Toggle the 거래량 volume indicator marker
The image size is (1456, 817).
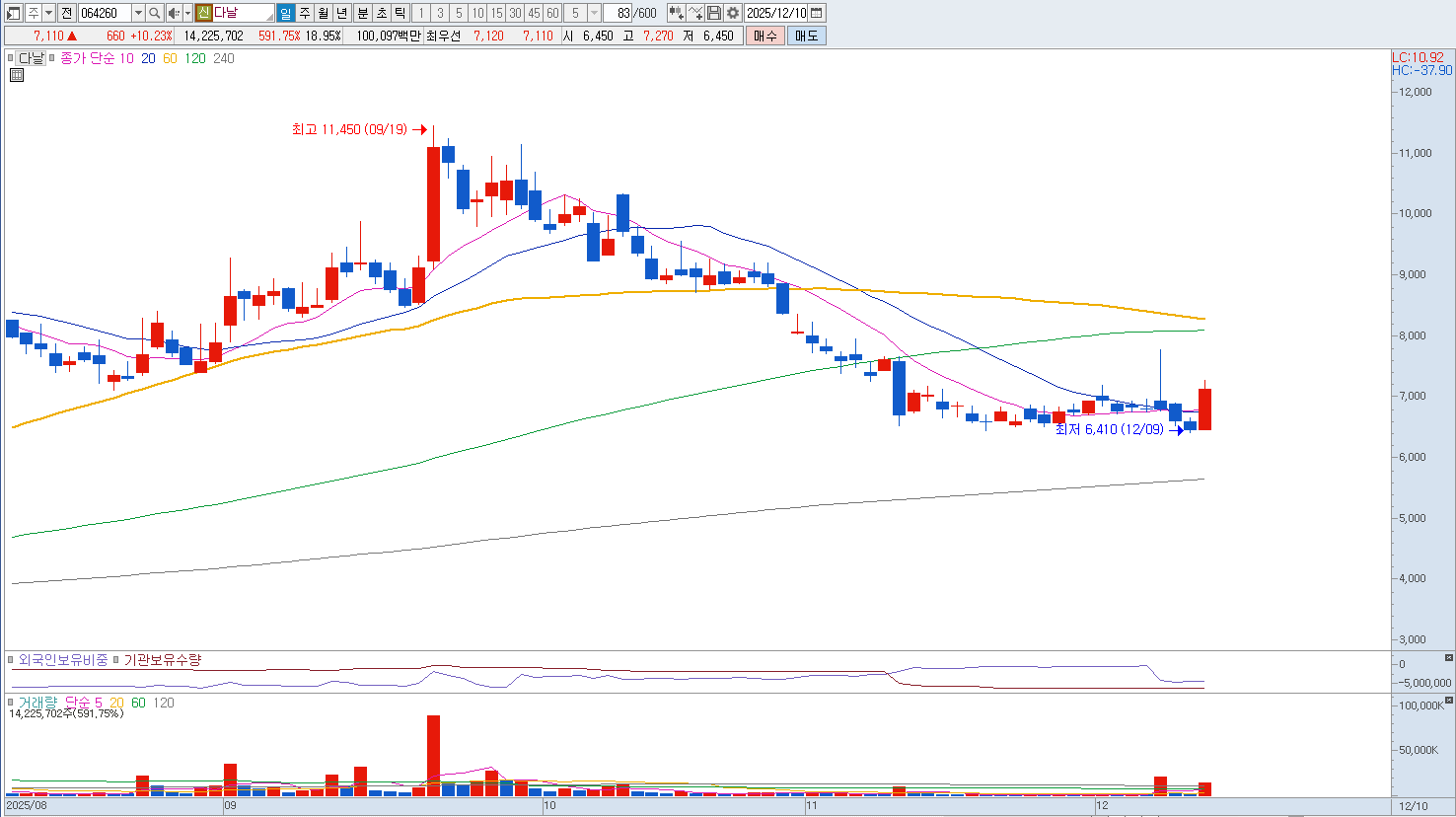(x=12, y=703)
